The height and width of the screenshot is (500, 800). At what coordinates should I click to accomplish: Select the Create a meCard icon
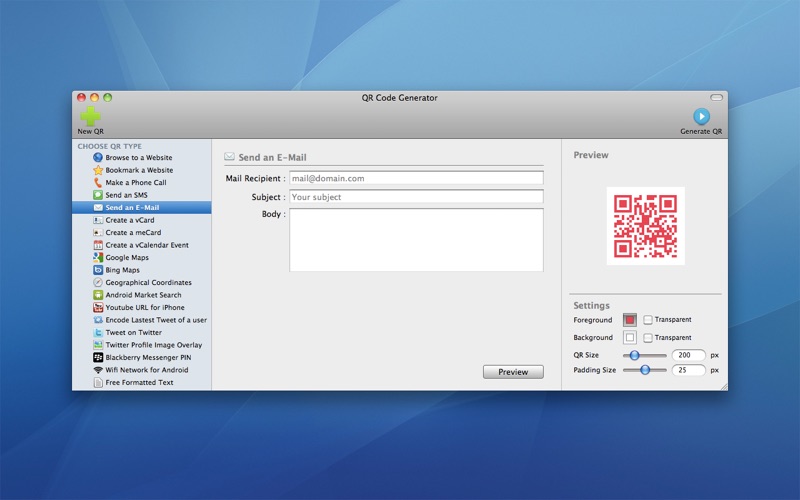(x=98, y=232)
